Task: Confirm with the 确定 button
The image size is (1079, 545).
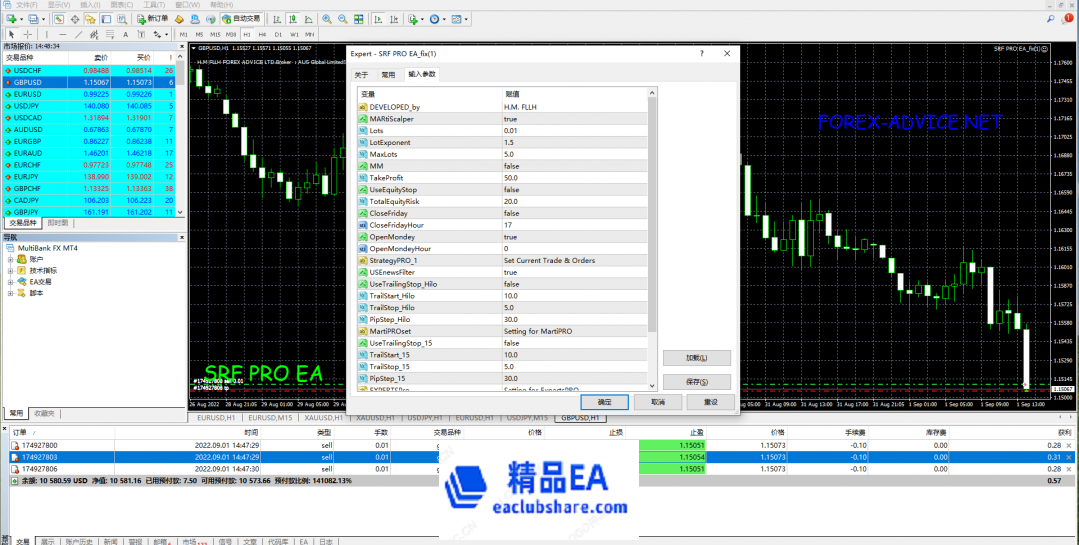Action: click(x=603, y=402)
